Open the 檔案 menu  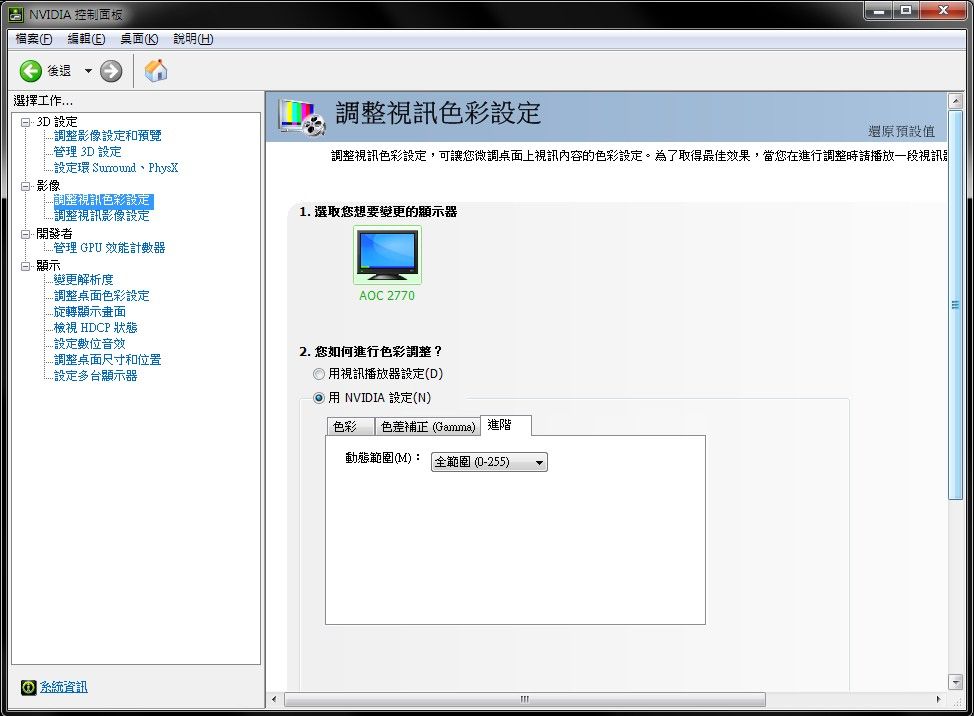(33, 39)
